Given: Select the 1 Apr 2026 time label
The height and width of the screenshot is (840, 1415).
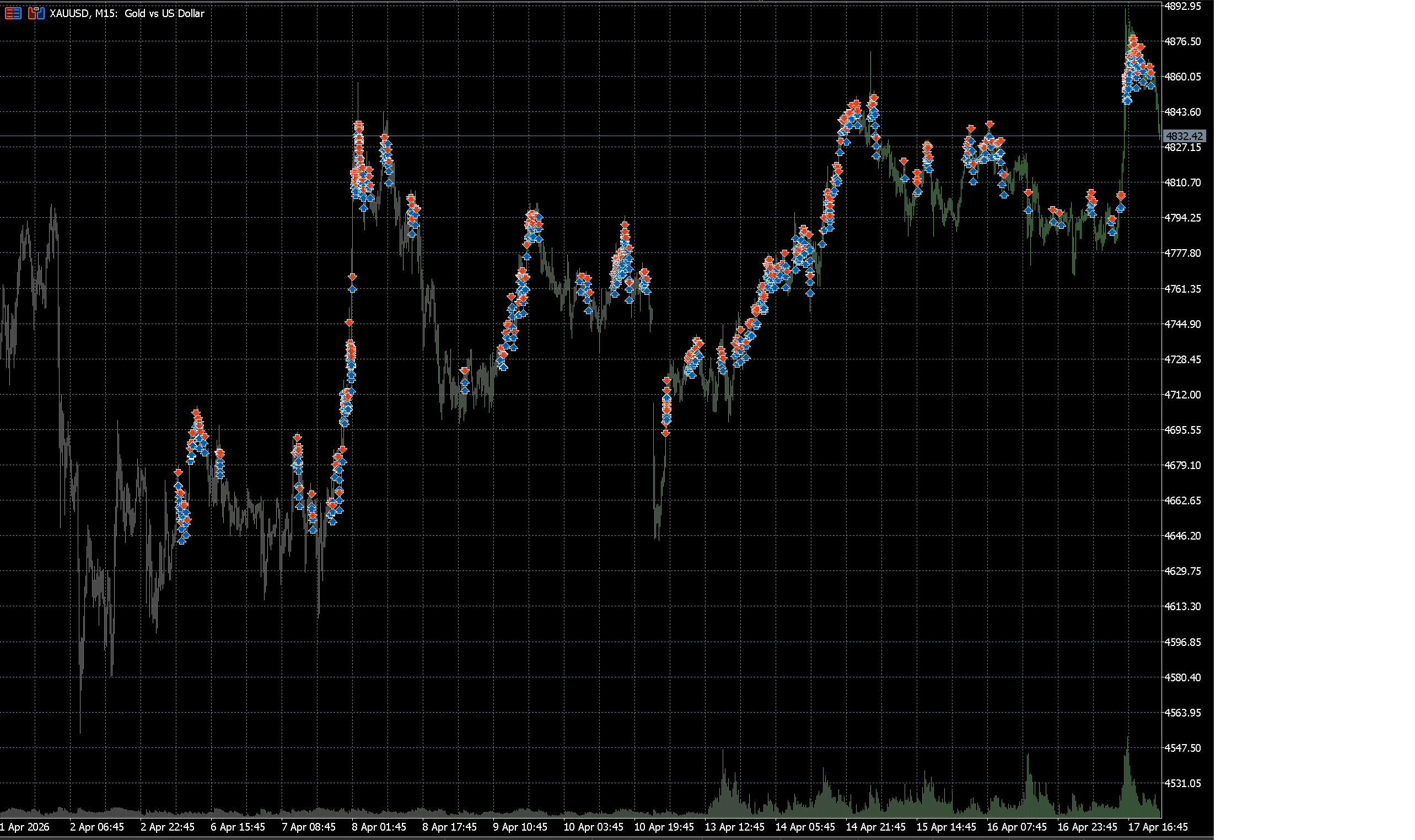Looking at the screenshot, I should pos(25,827).
